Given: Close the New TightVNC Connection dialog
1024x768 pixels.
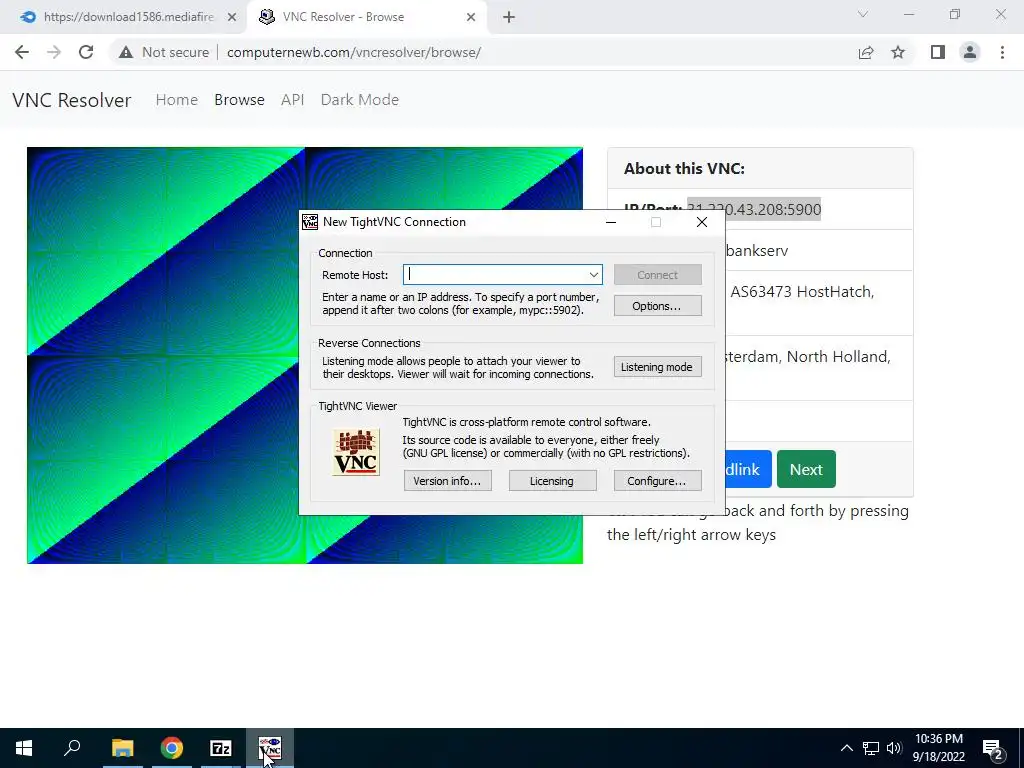Looking at the screenshot, I should point(702,222).
